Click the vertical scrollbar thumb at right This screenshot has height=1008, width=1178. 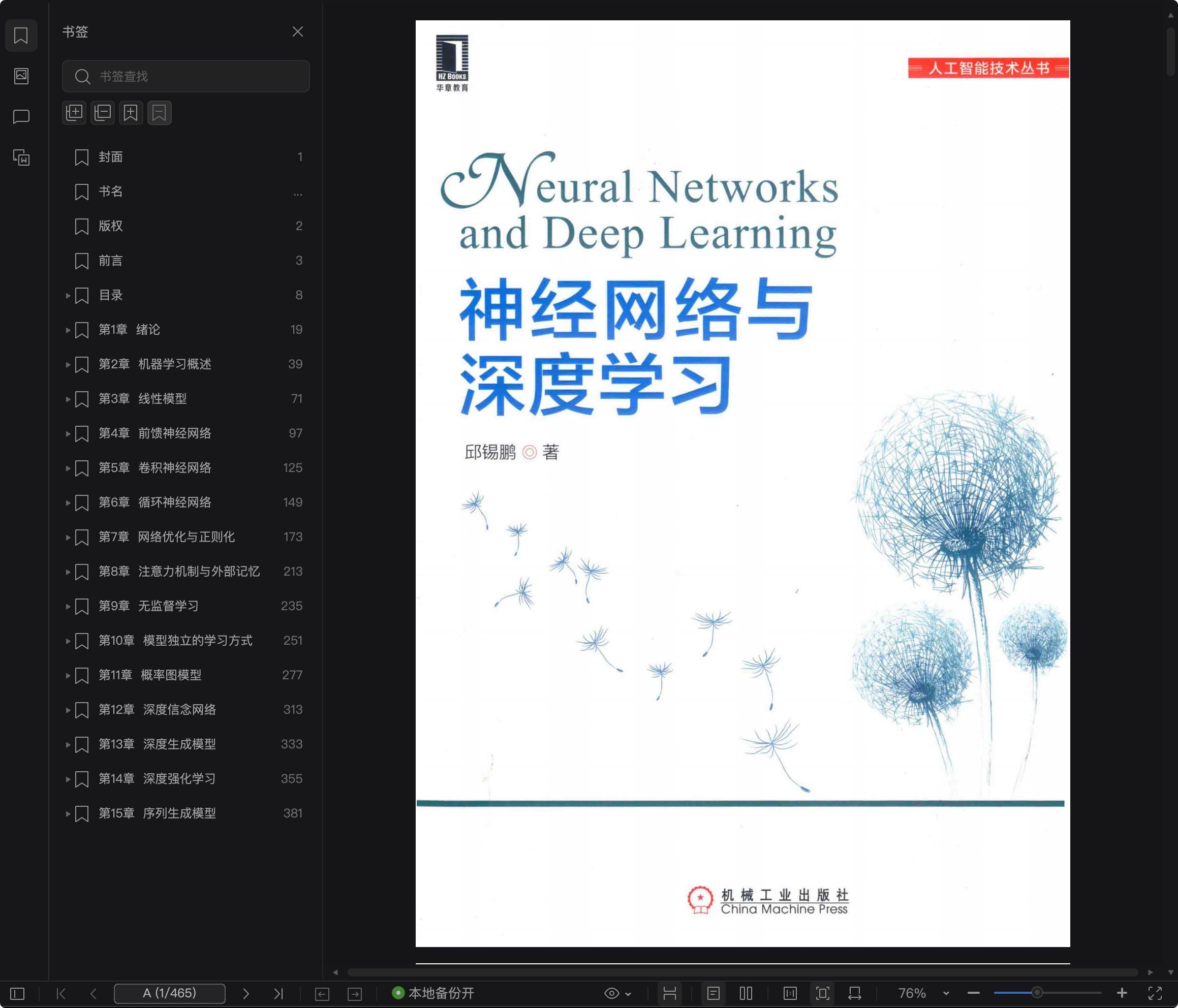tap(1170, 51)
